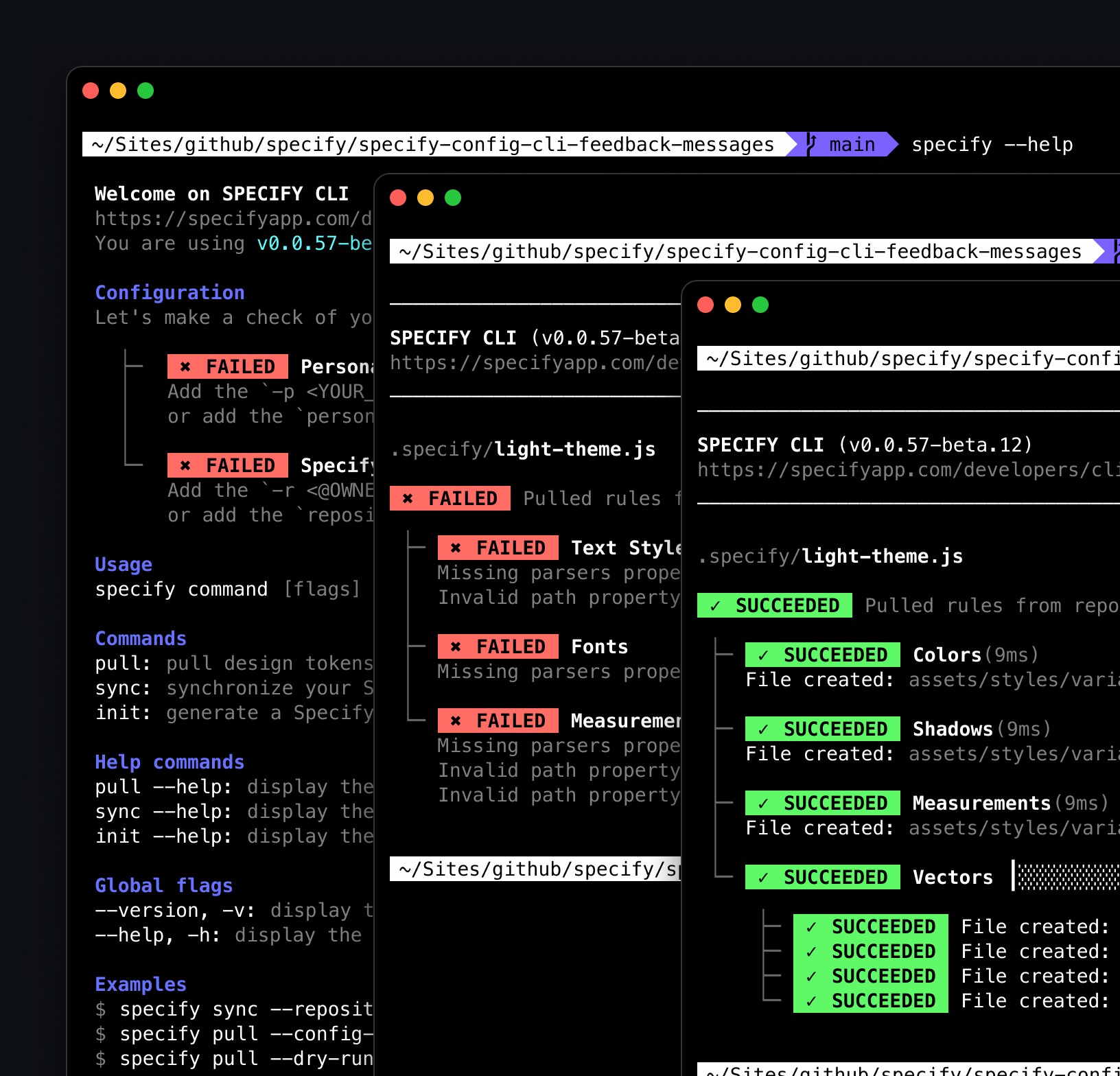Click the FAILED badge next to Persona
Viewport: 1120px width, 1076px height.
pyautogui.click(x=228, y=366)
